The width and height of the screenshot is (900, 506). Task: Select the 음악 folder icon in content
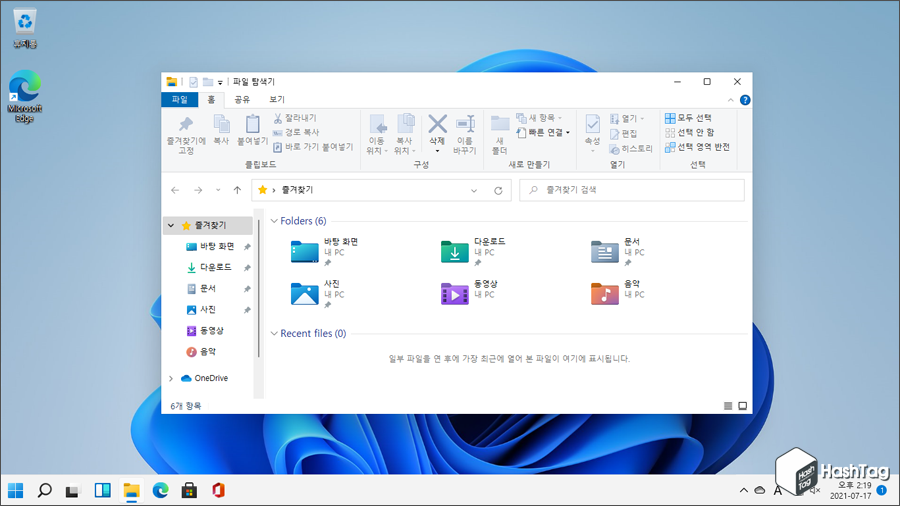605,293
